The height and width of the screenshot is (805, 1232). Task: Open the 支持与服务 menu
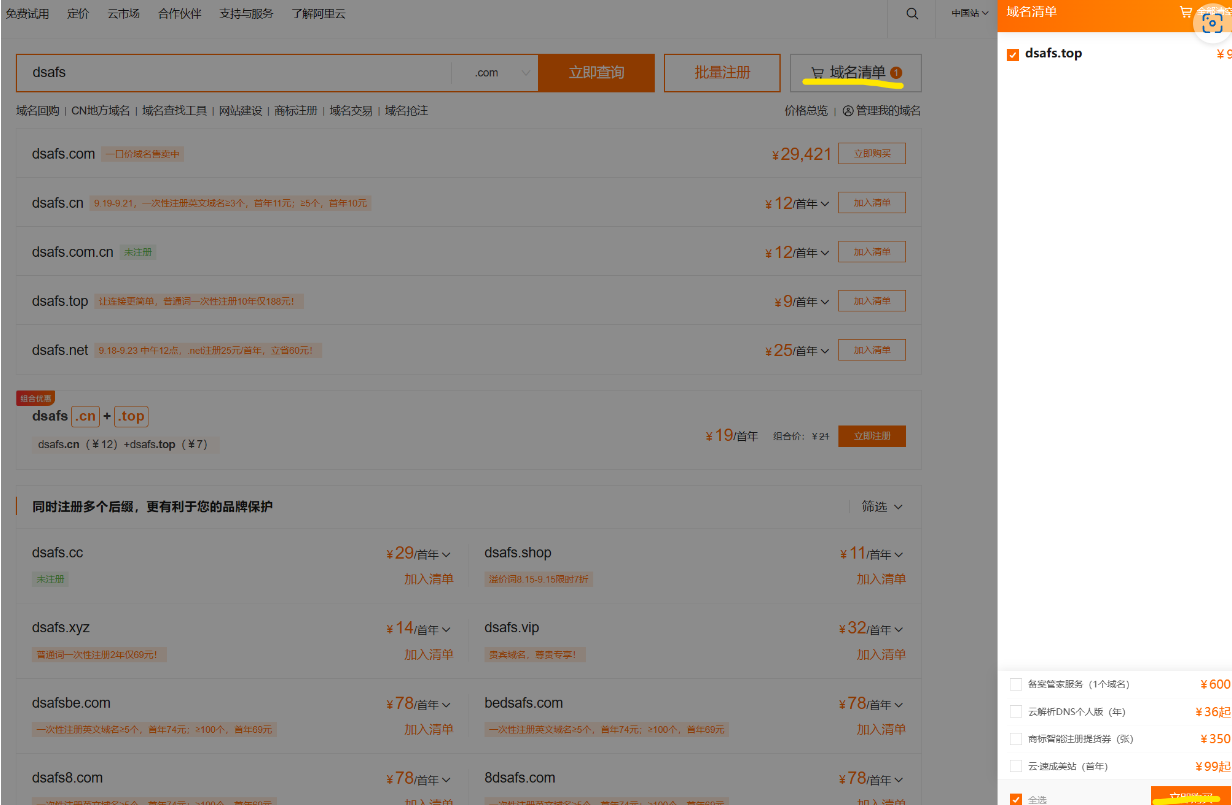point(246,14)
